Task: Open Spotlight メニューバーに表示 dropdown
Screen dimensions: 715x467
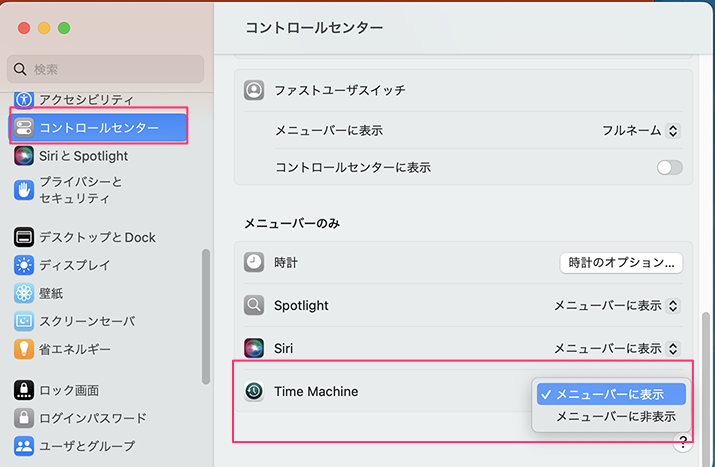Action: (x=617, y=305)
